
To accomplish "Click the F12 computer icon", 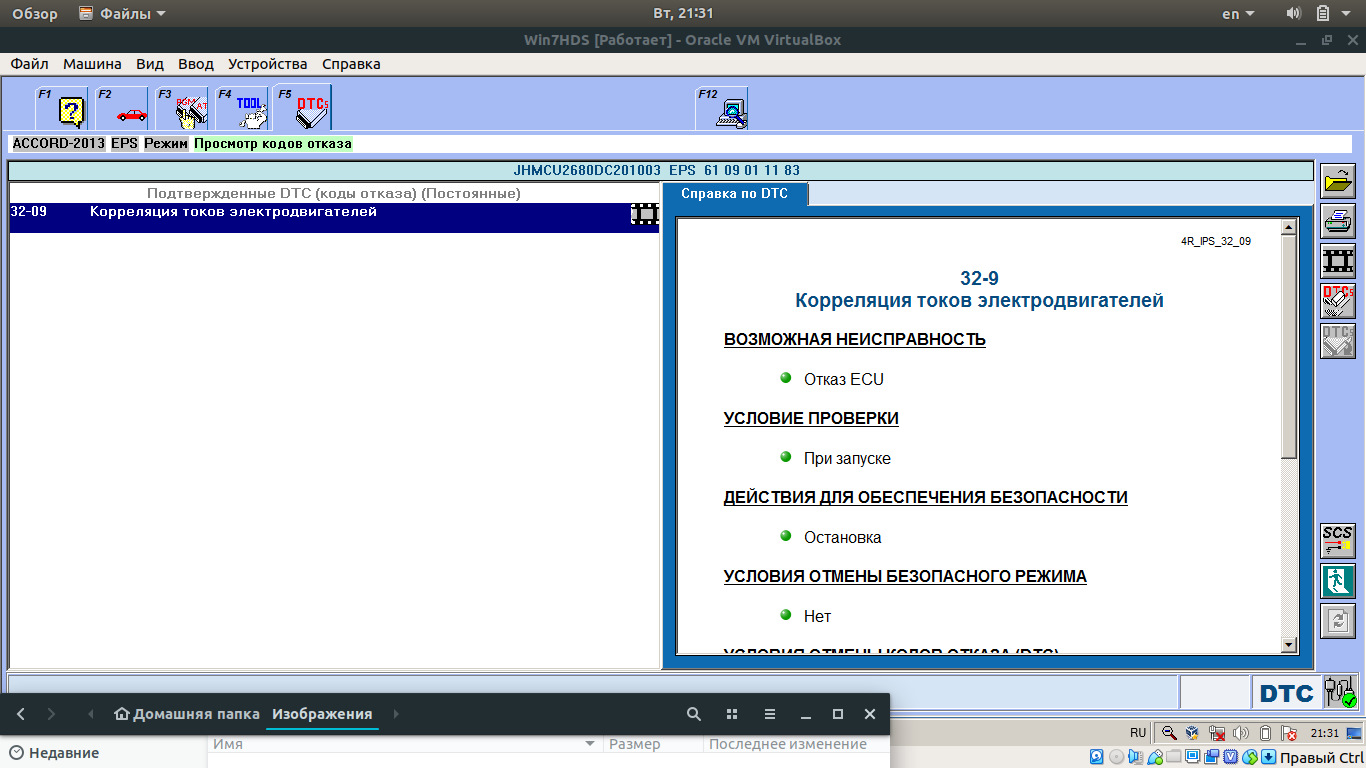I will pyautogui.click(x=722, y=108).
